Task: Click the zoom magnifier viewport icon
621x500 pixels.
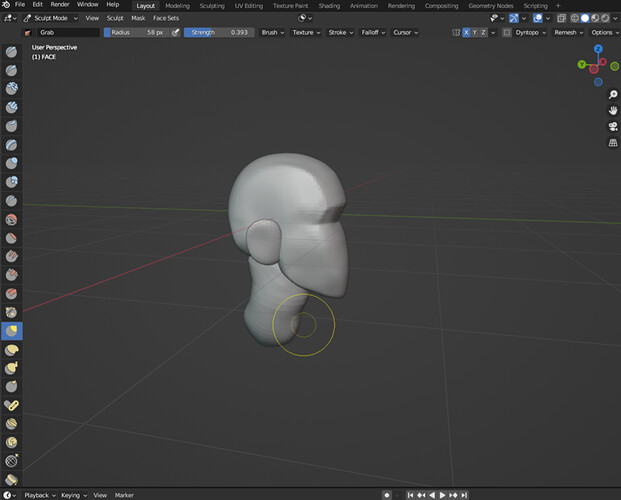Action: [x=613, y=94]
